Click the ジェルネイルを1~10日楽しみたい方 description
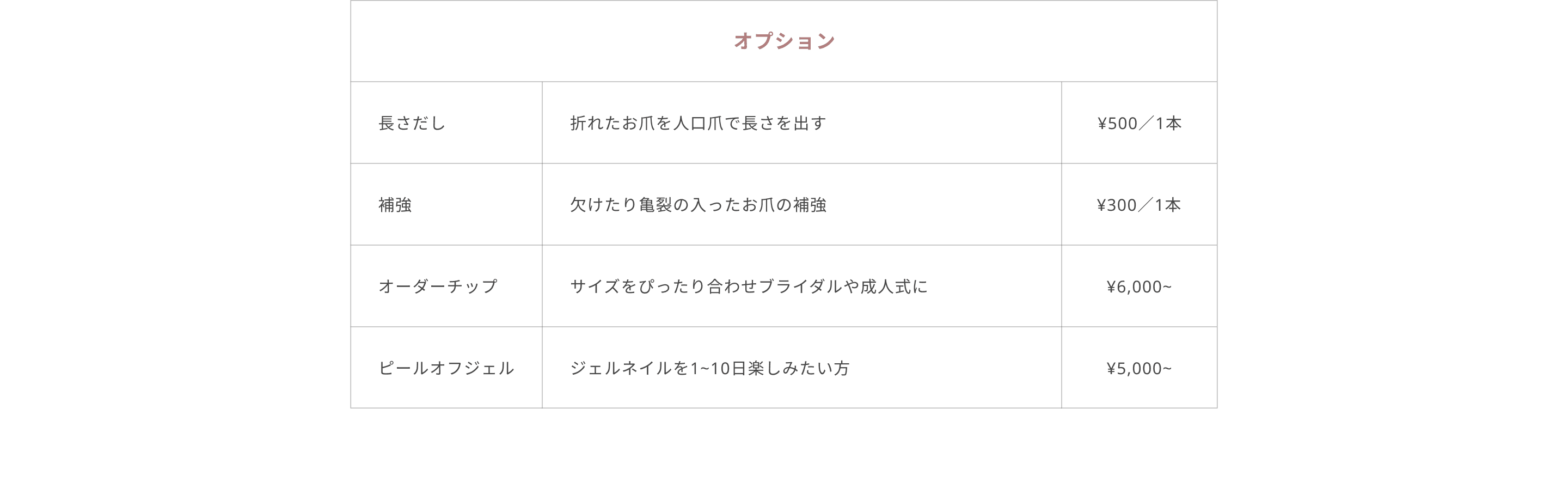 click(x=709, y=368)
